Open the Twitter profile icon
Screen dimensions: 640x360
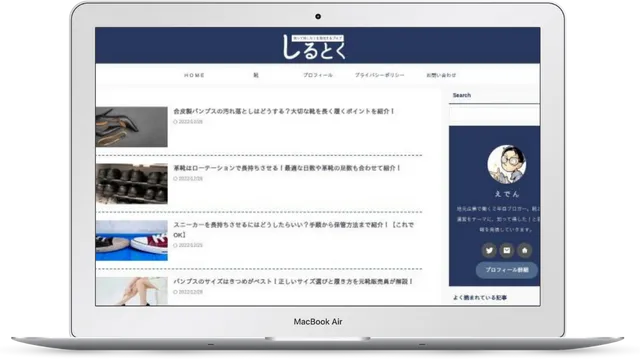(489, 250)
